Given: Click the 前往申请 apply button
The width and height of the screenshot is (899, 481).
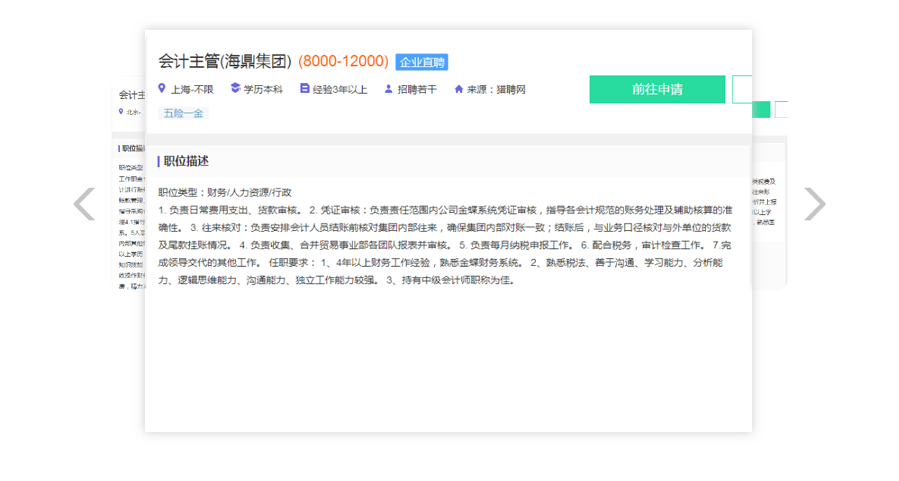Looking at the screenshot, I should 657,89.
